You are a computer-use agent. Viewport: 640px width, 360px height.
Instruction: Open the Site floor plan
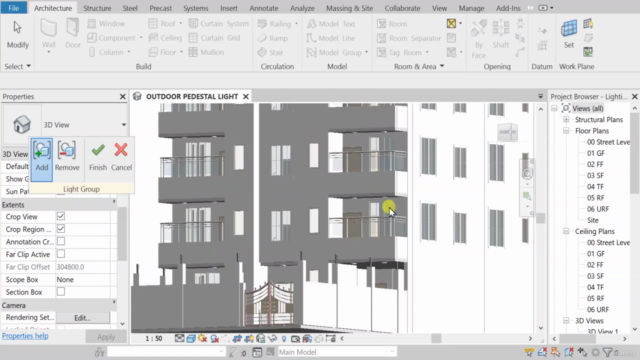(593, 220)
